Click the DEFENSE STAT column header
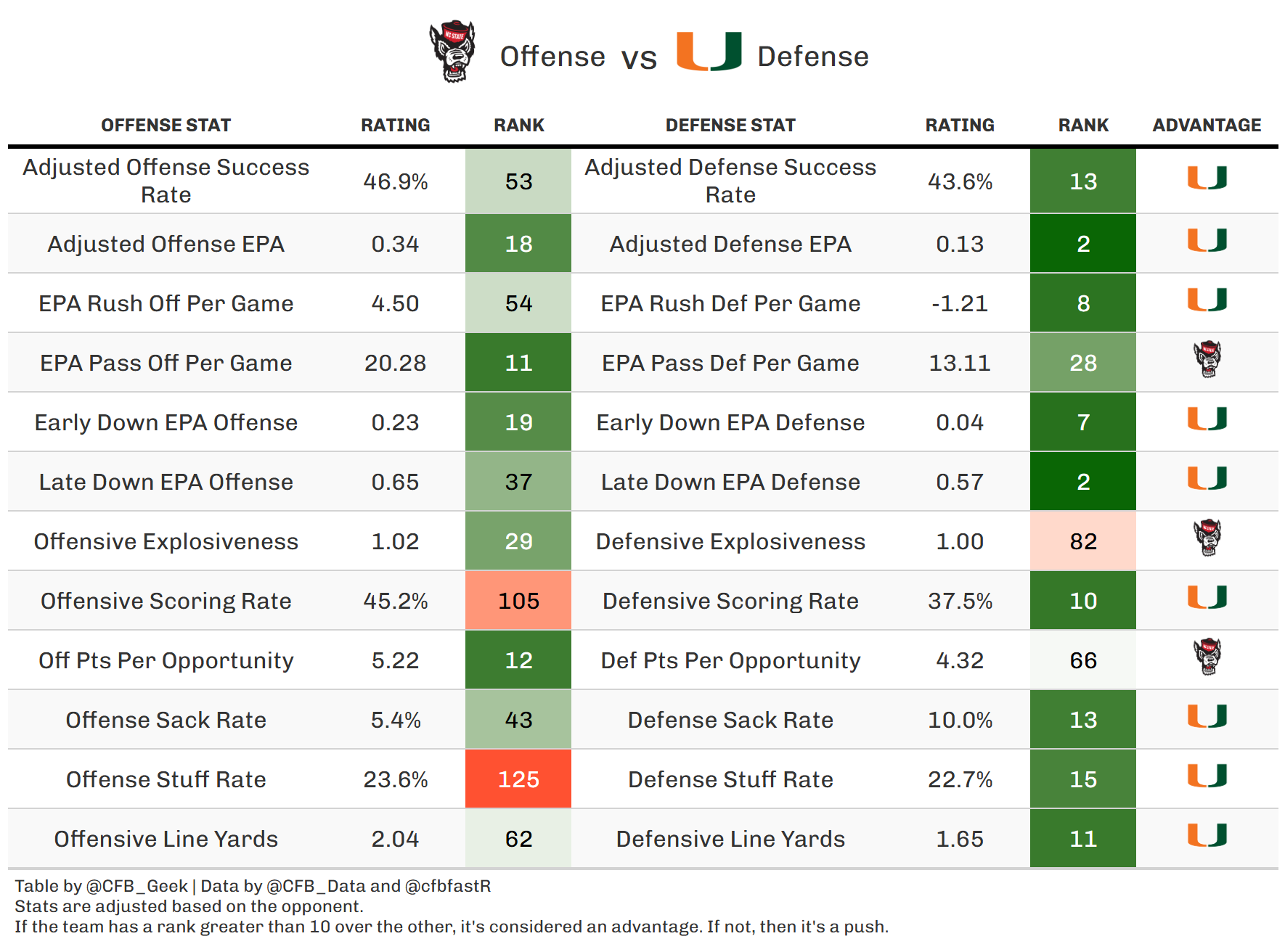Screen dimensions: 1285x952 [x=730, y=126]
